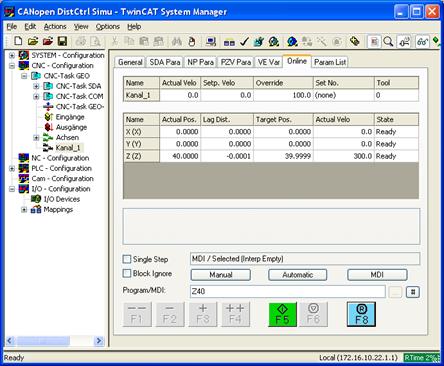The width and height of the screenshot is (444, 366).
Task: Expand the Mappings node
Action: click(24, 210)
